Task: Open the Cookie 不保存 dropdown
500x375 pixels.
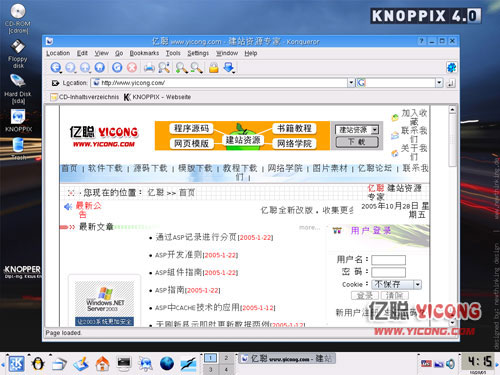Action: (x=397, y=284)
